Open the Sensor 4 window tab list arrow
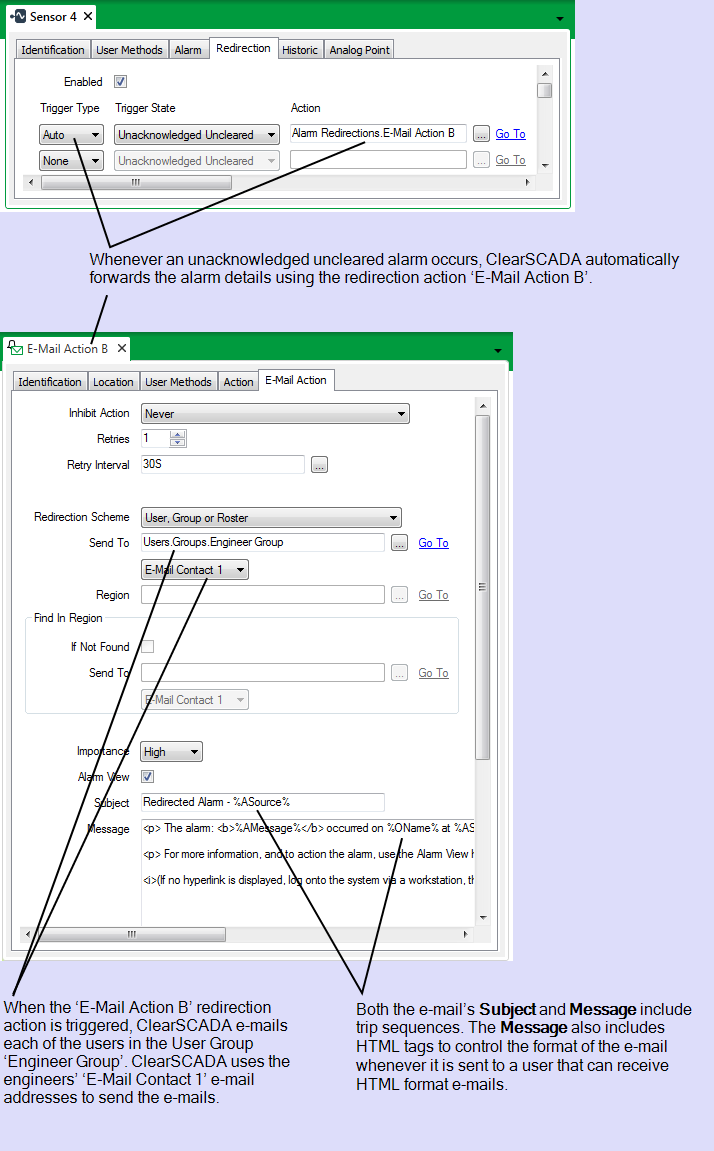 pyautogui.click(x=560, y=18)
